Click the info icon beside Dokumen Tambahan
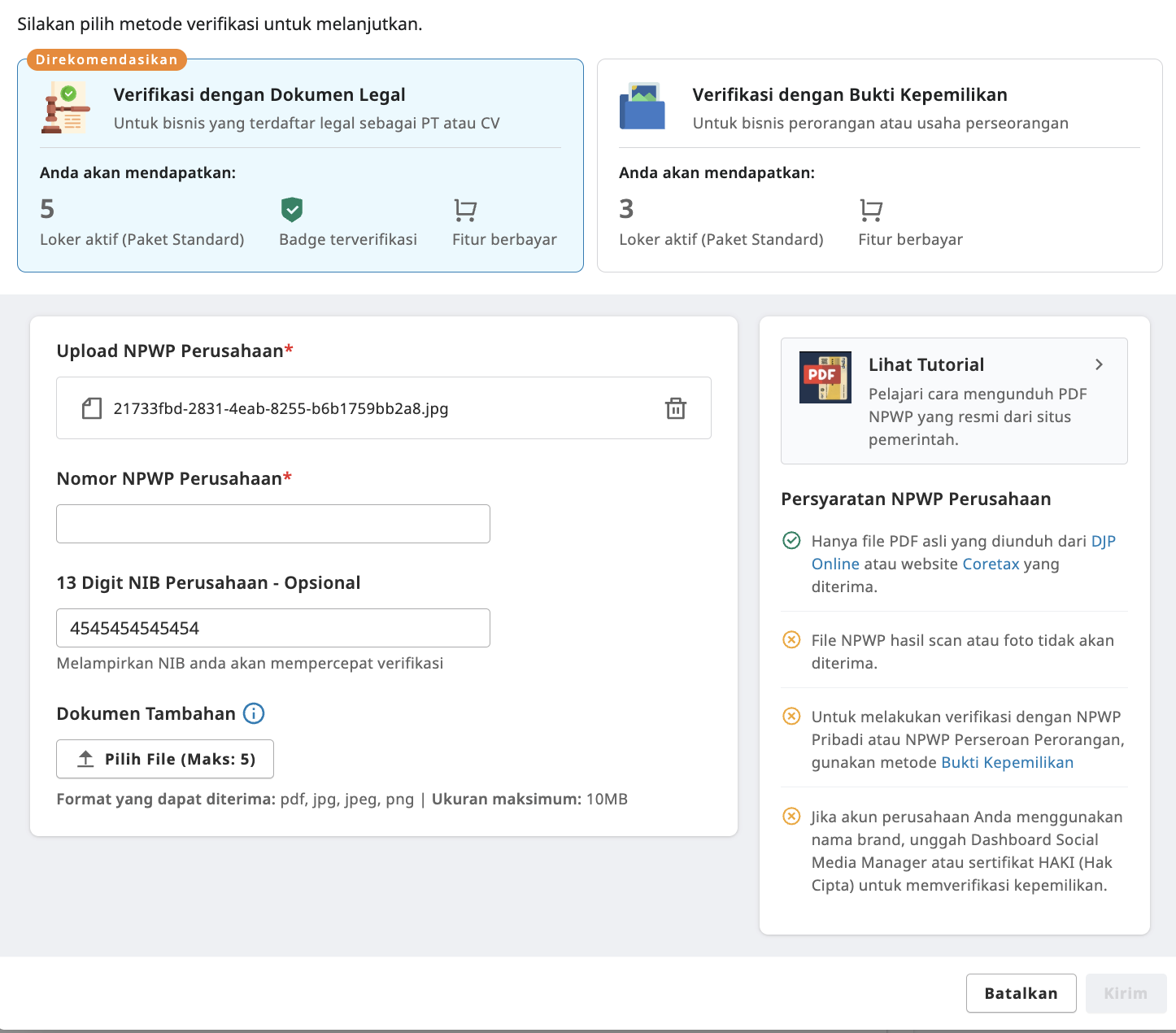This screenshot has width=1176, height=1033. coord(254,713)
